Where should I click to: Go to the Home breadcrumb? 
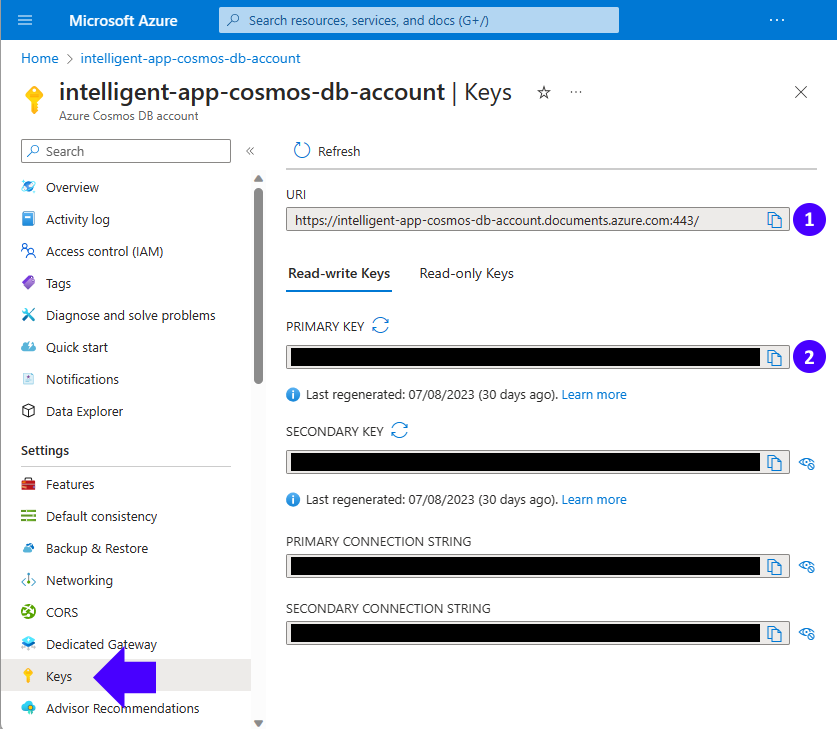pyautogui.click(x=40, y=58)
